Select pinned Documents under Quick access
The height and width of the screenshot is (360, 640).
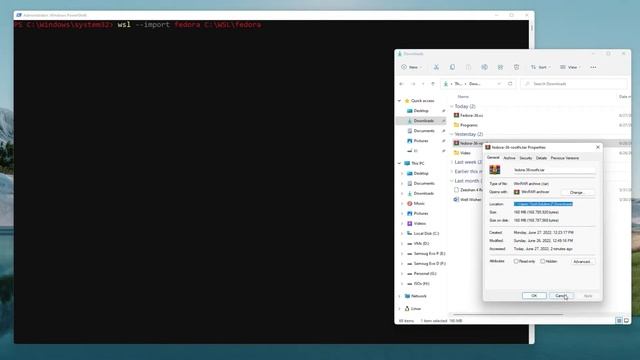(424, 131)
